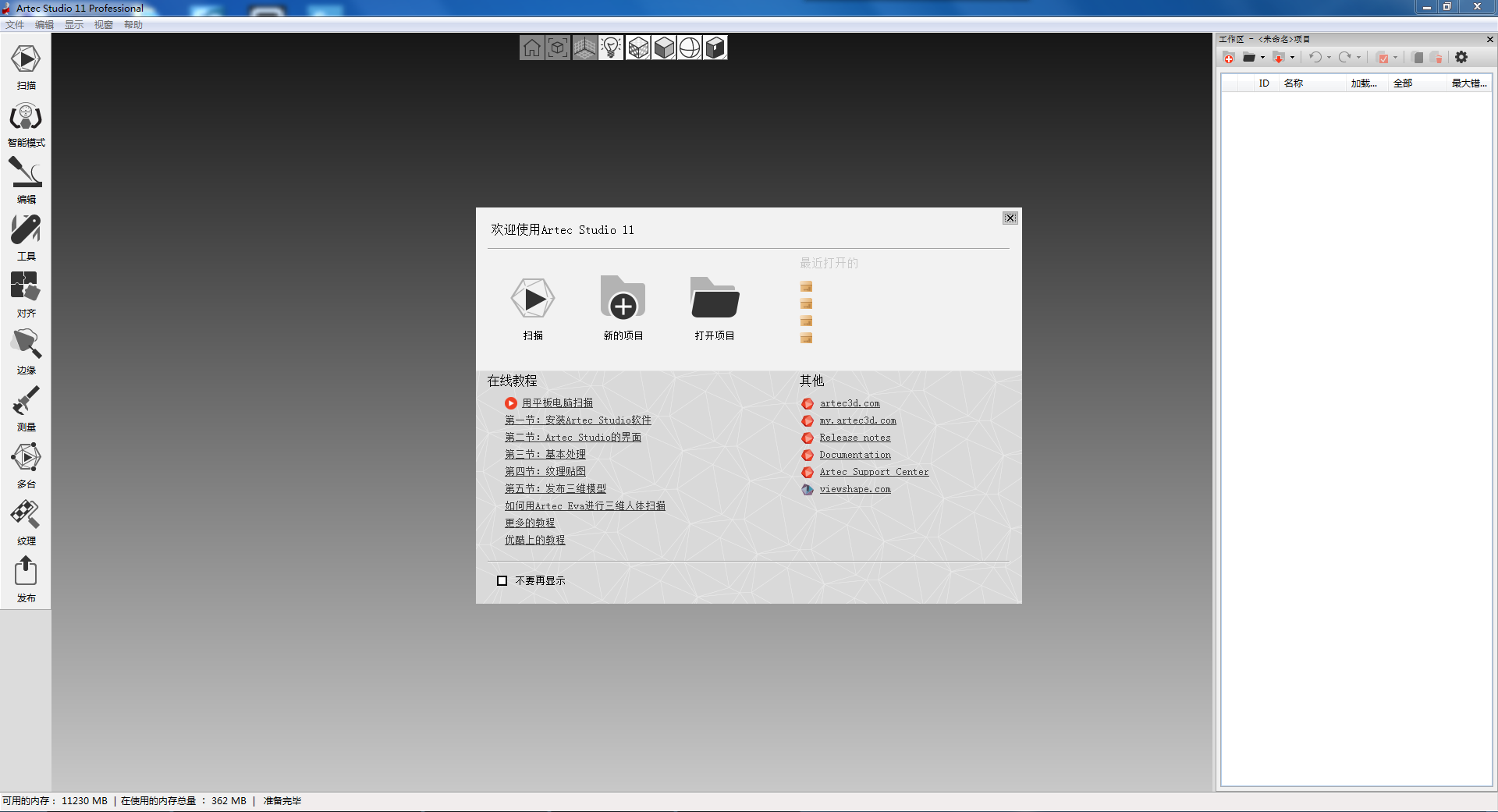Click the 新的项目 new project icon
Image resolution: width=1498 pixels, height=812 pixels.
[x=623, y=300]
